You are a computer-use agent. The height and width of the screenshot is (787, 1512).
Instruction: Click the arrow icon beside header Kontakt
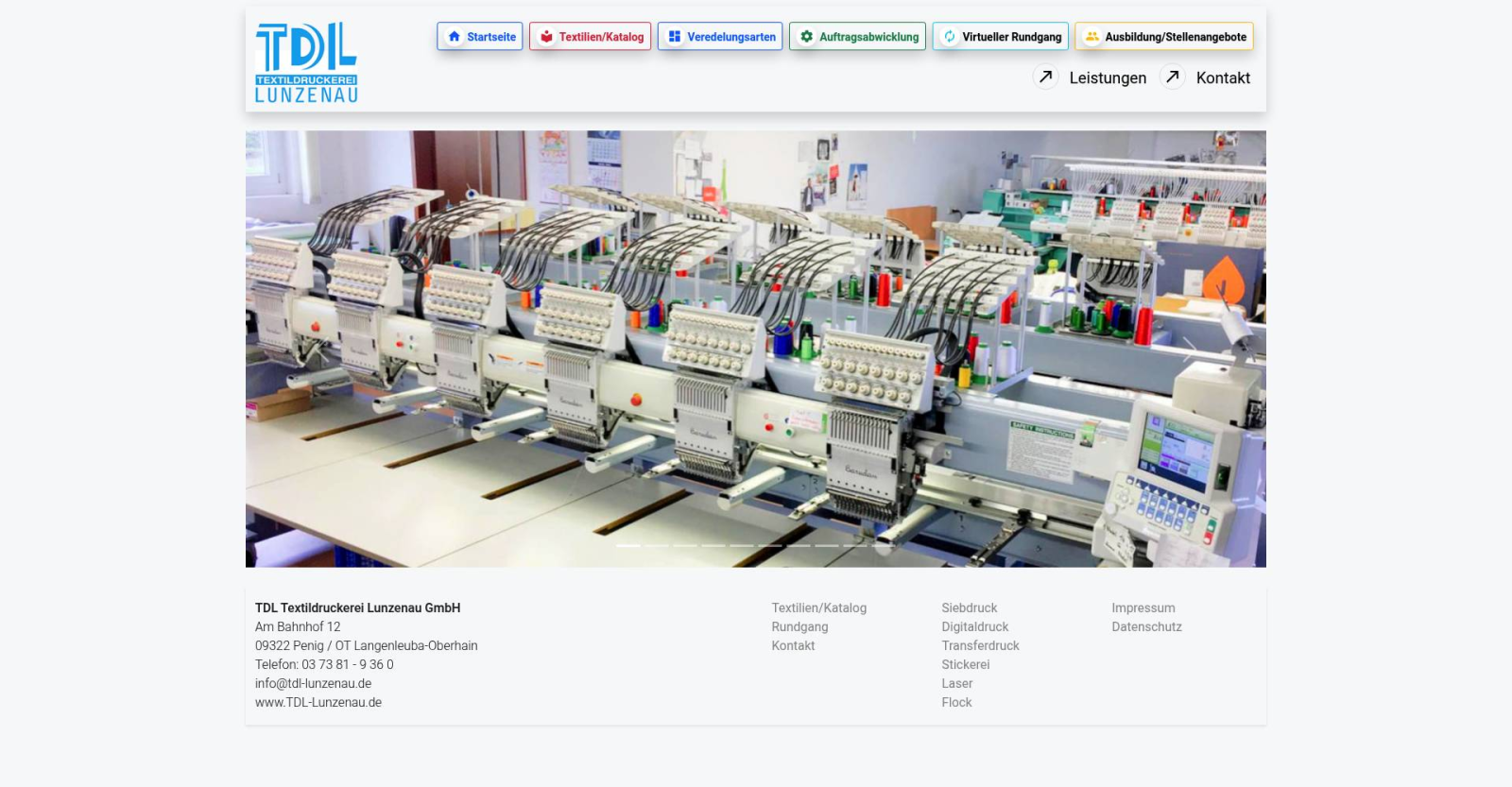coord(1172,77)
